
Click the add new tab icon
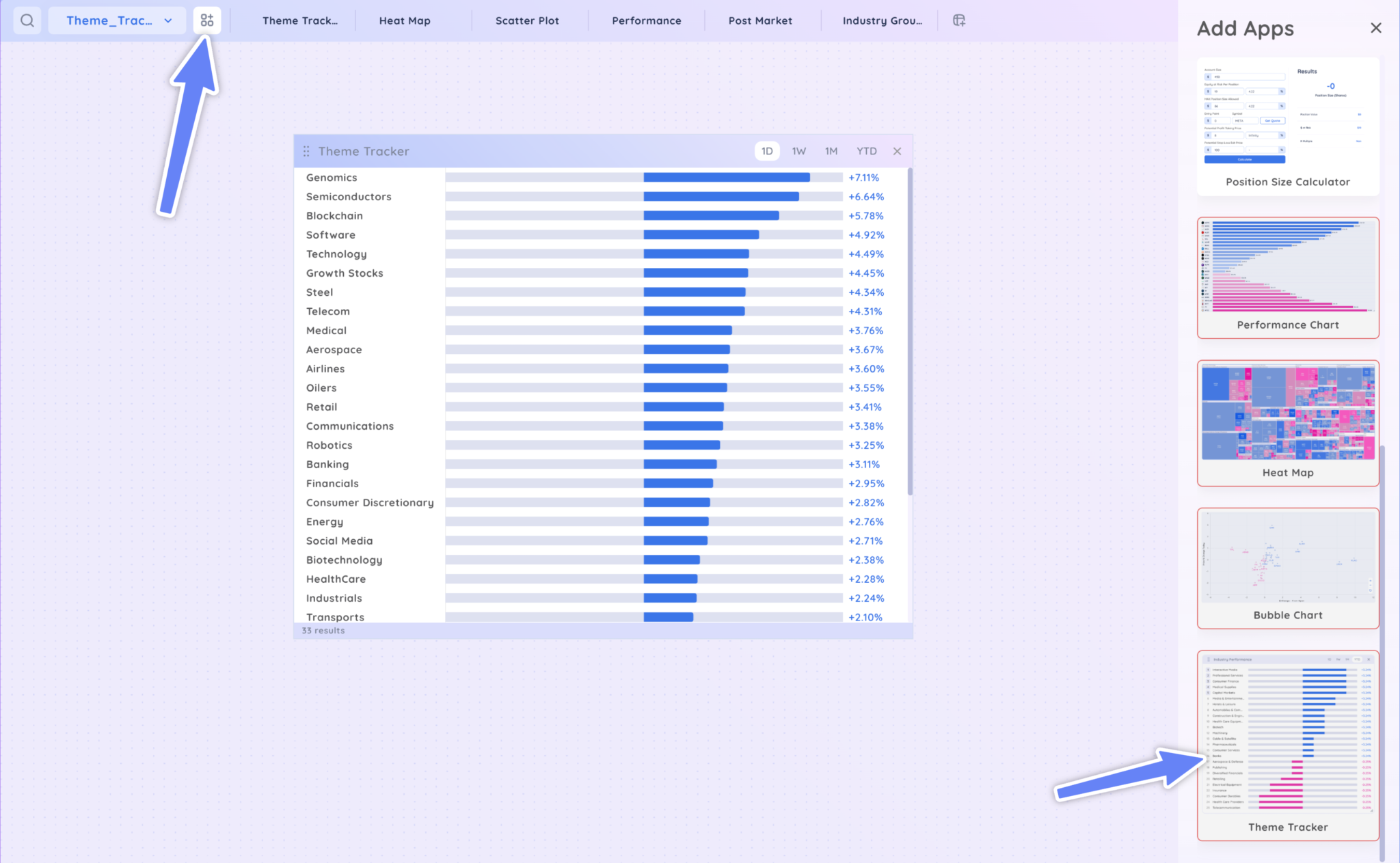point(959,20)
